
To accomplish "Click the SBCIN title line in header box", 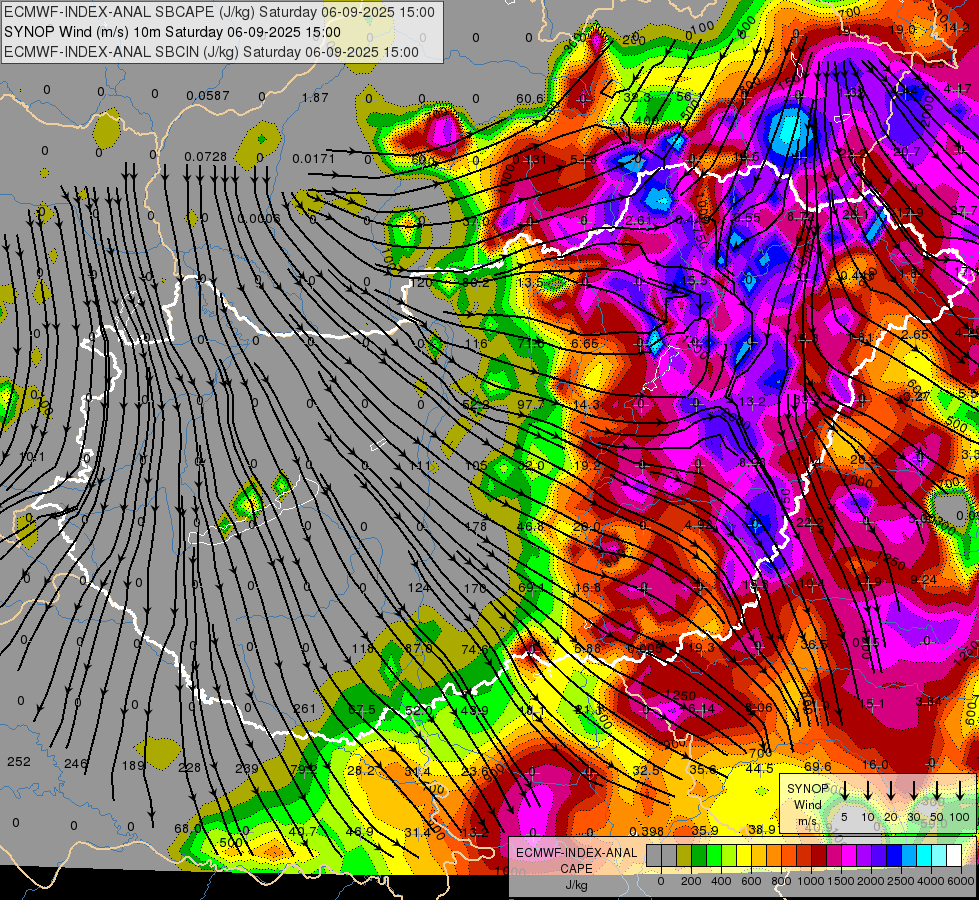I will [211, 52].
